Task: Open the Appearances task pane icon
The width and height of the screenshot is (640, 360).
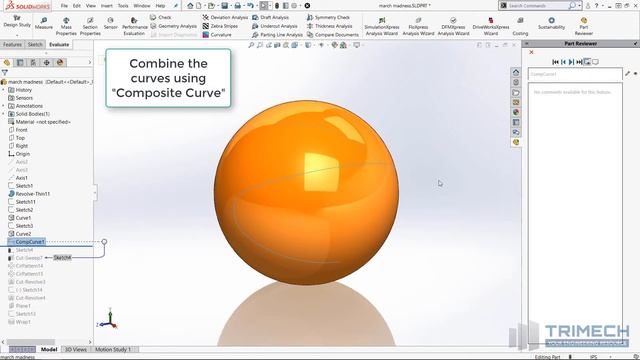Action: tap(516, 112)
